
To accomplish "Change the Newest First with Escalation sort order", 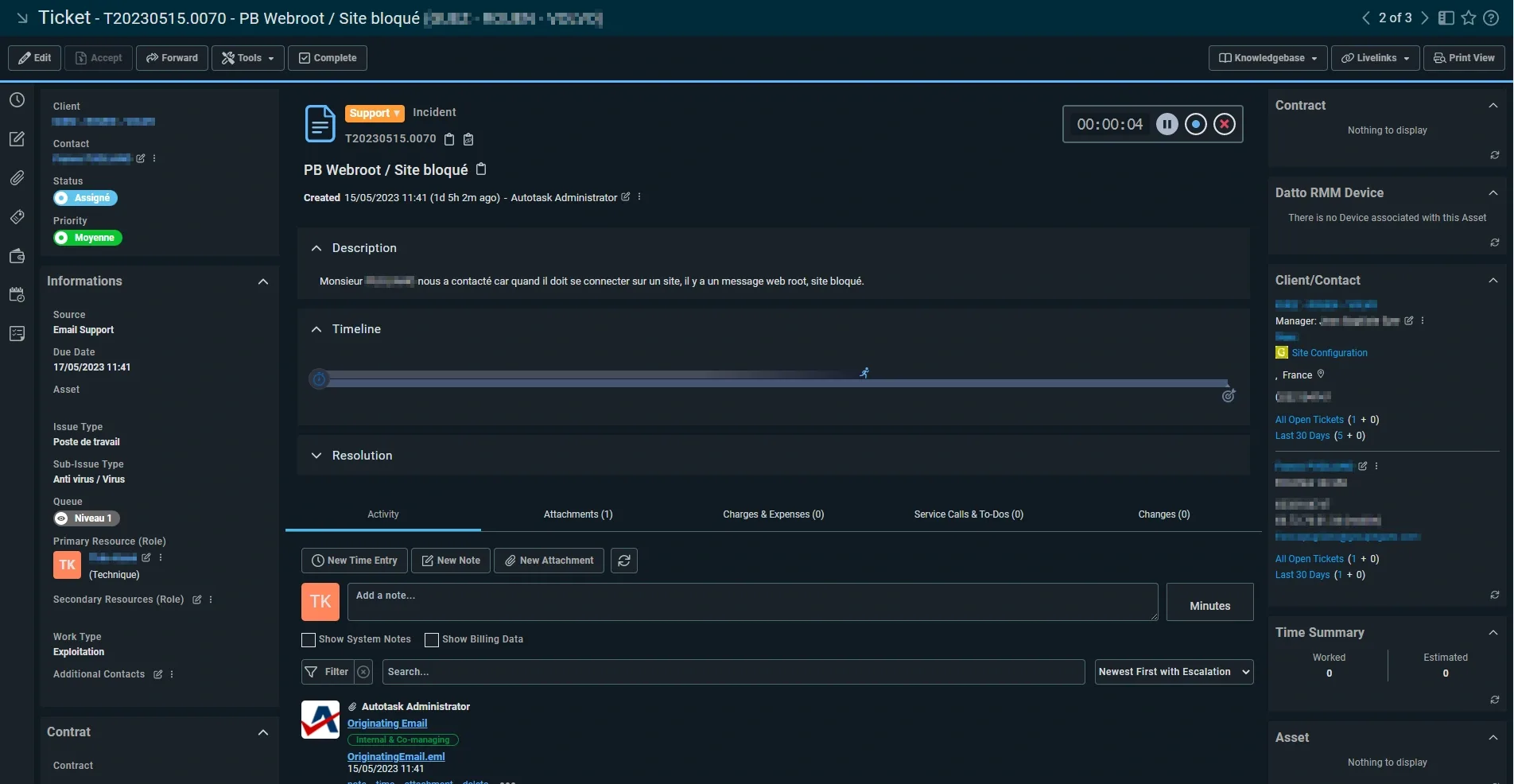I will coord(1174,672).
